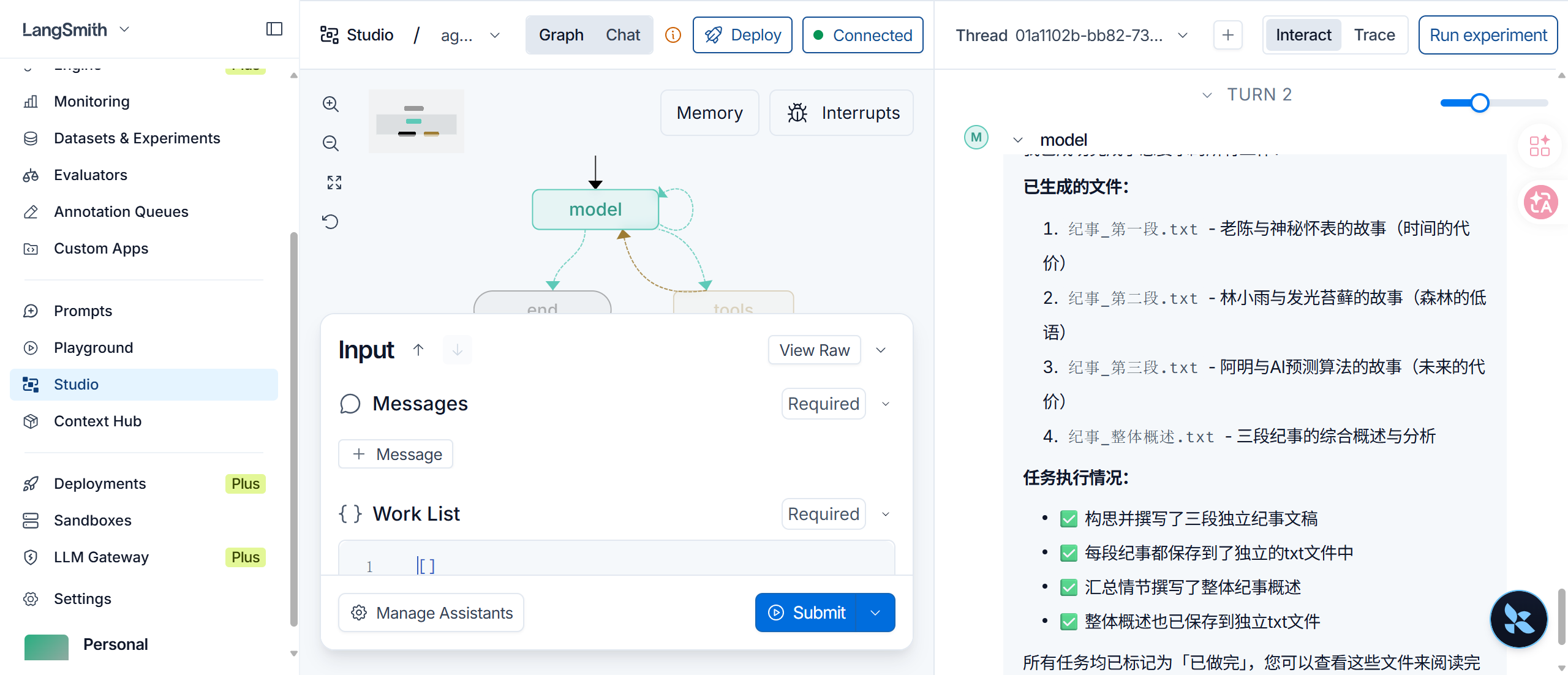The height and width of the screenshot is (675, 1568).
Task: Collapse the sidebar panel icon
Action: coord(274,29)
